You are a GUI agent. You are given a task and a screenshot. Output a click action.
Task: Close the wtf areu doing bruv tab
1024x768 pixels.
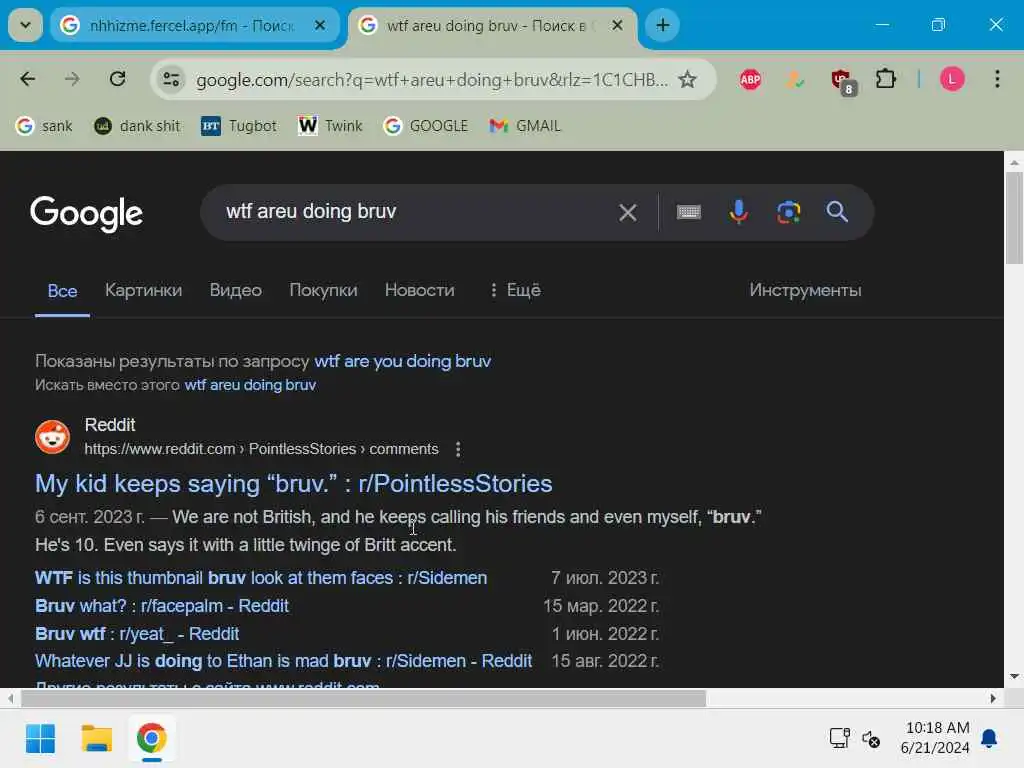coord(617,25)
